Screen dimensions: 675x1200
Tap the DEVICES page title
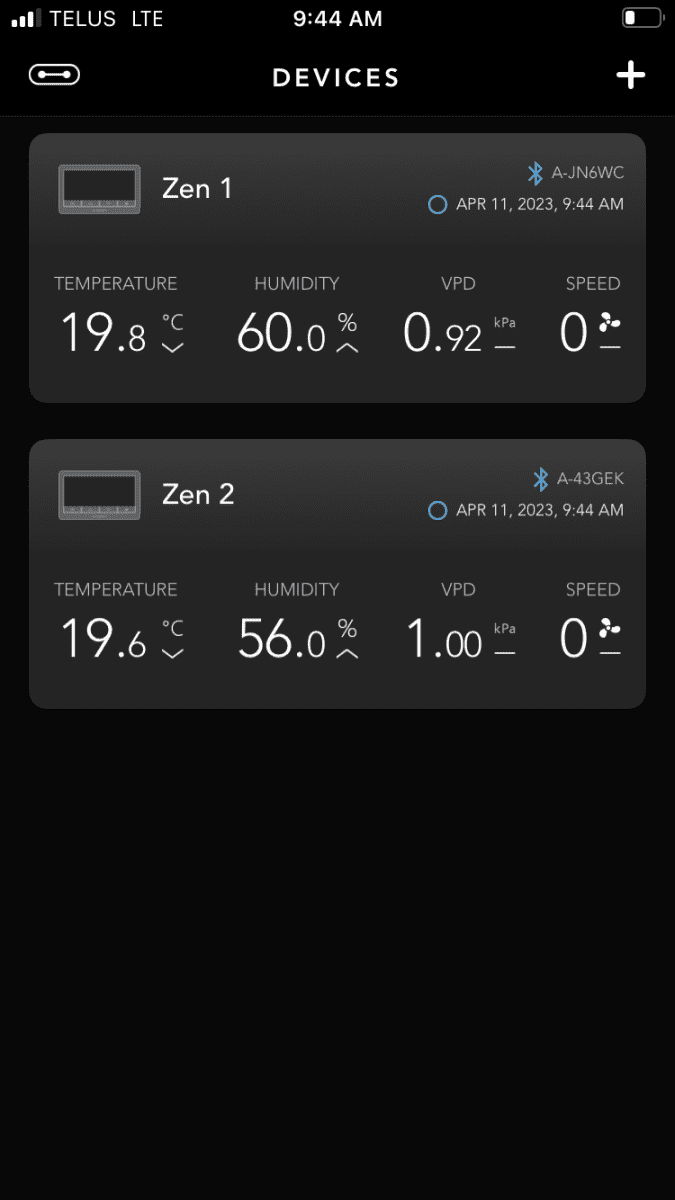pyautogui.click(x=336, y=77)
